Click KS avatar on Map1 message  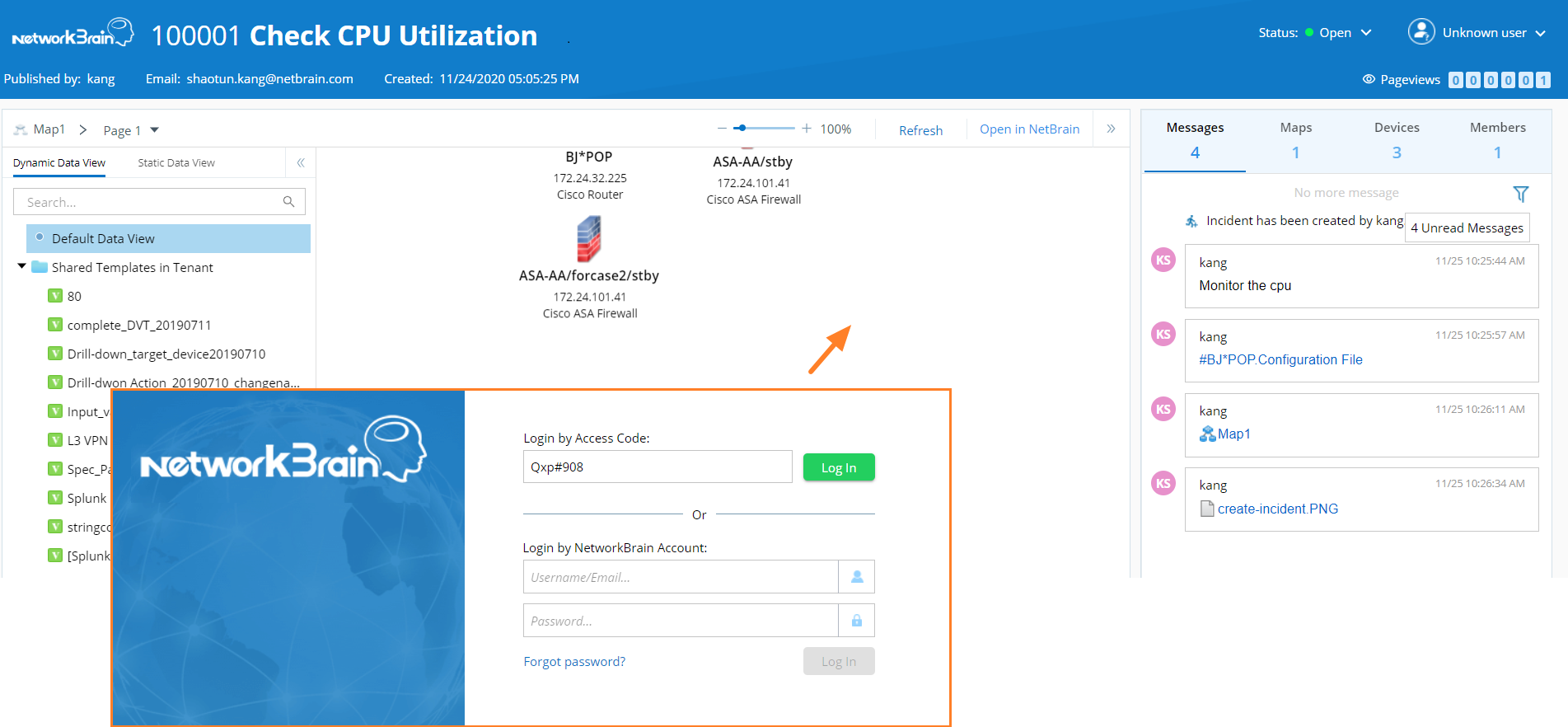[x=1163, y=409]
